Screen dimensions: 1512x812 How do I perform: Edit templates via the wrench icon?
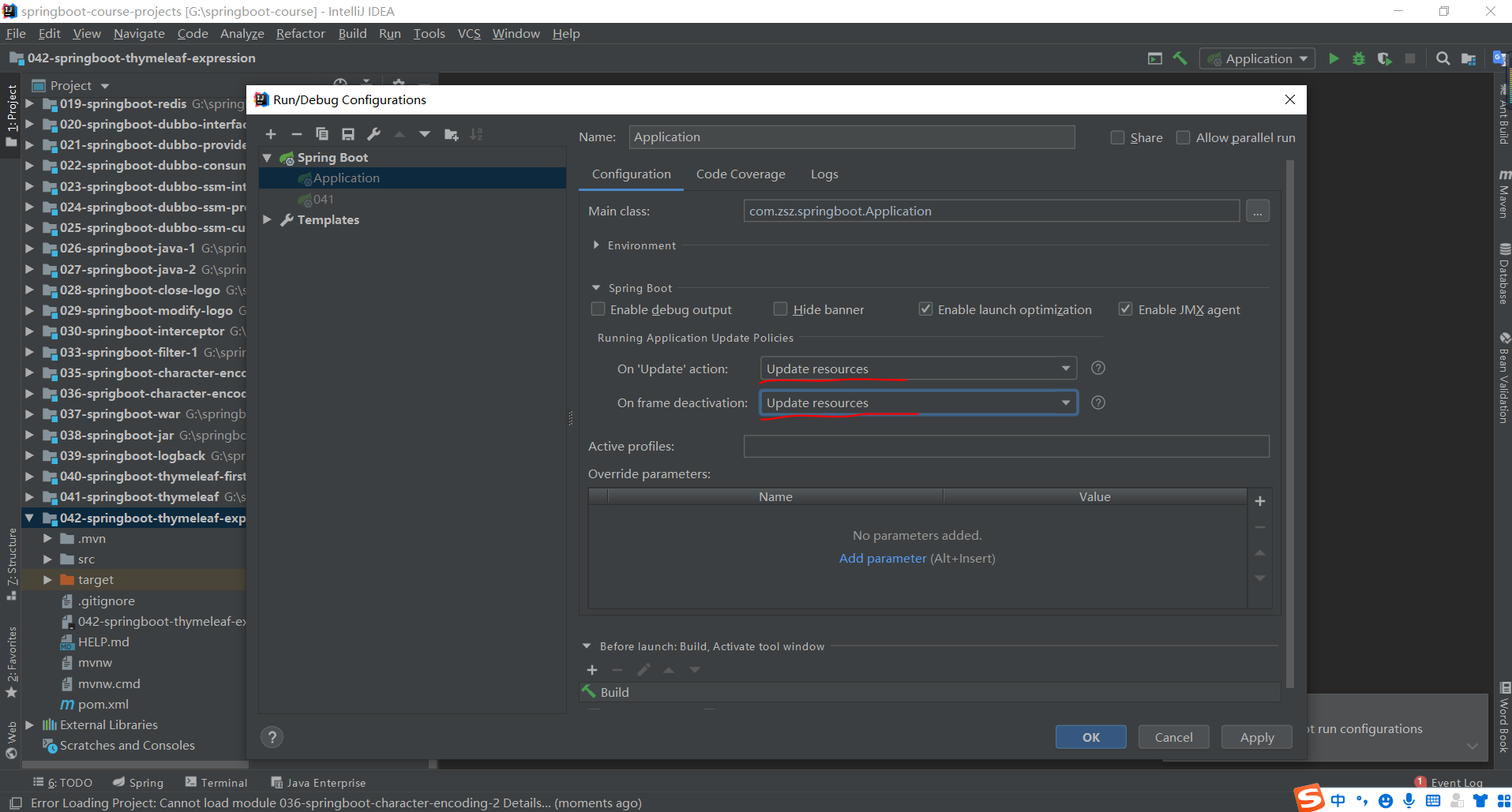pyautogui.click(x=374, y=134)
